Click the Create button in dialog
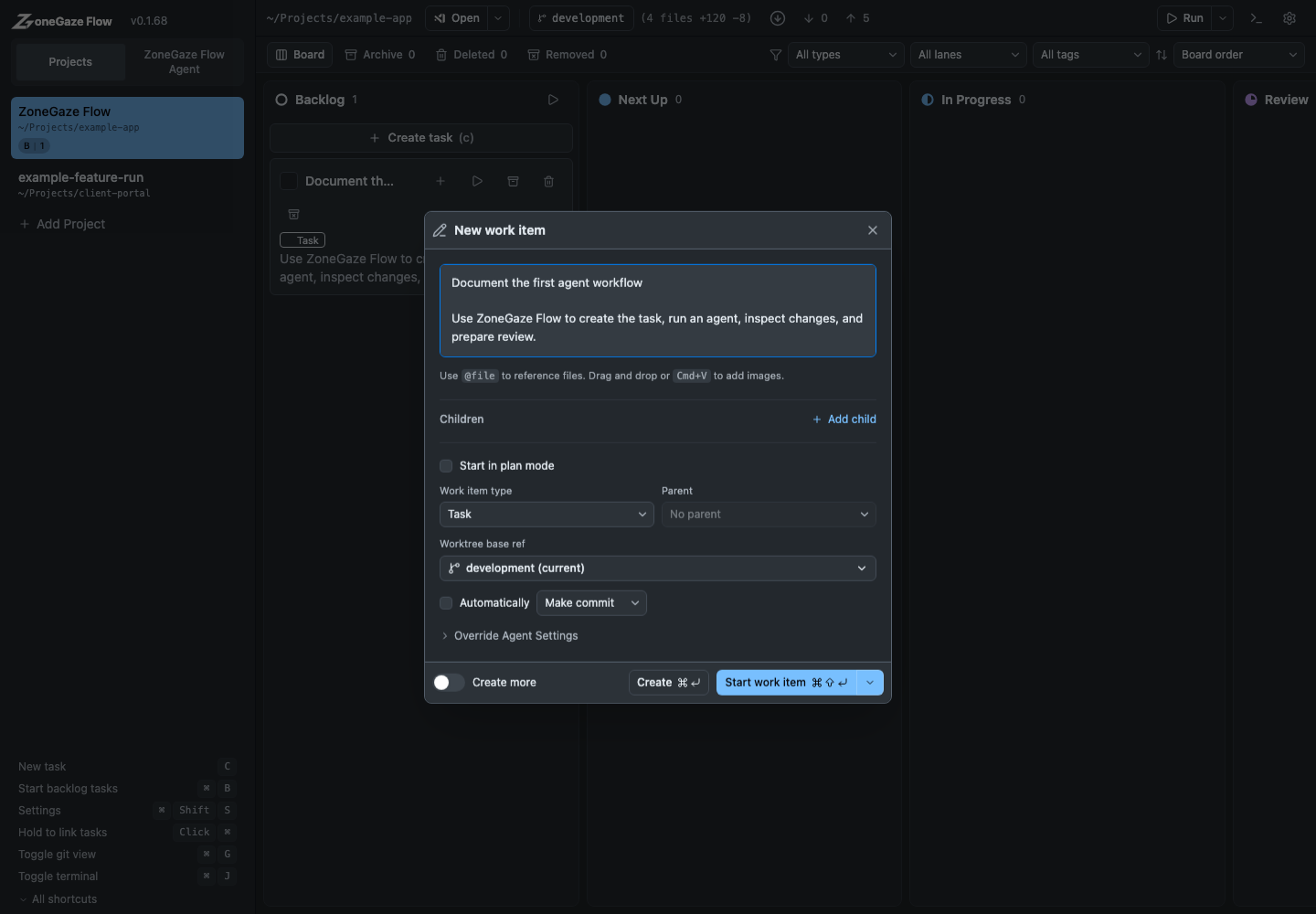 [x=669, y=683]
